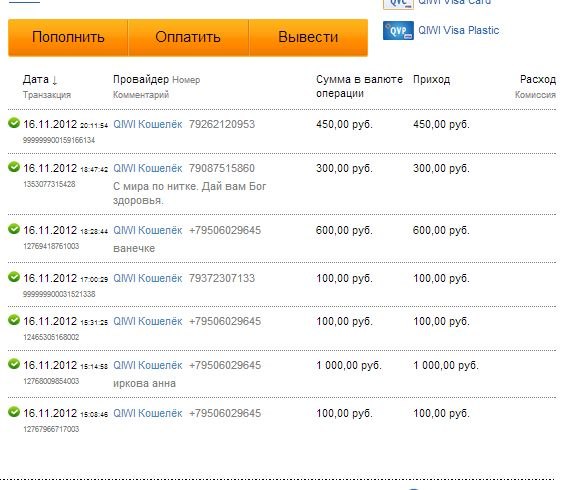Click the Комиссия sub-header
This screenshot has width=568, height=490.
point(535,95)
